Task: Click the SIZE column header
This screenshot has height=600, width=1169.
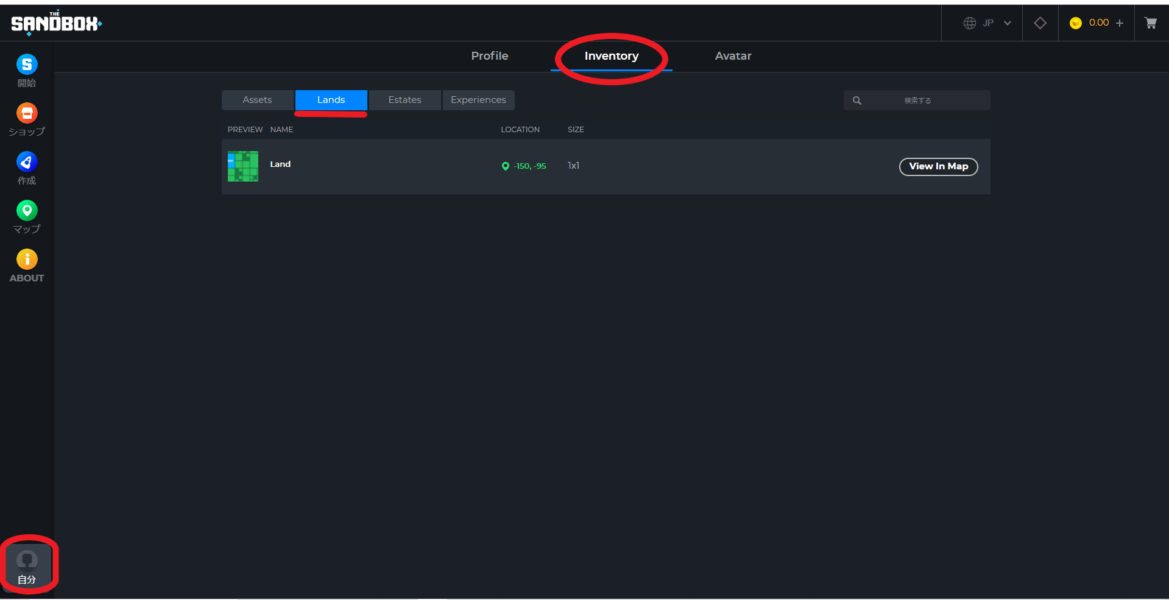Action: 576,130
